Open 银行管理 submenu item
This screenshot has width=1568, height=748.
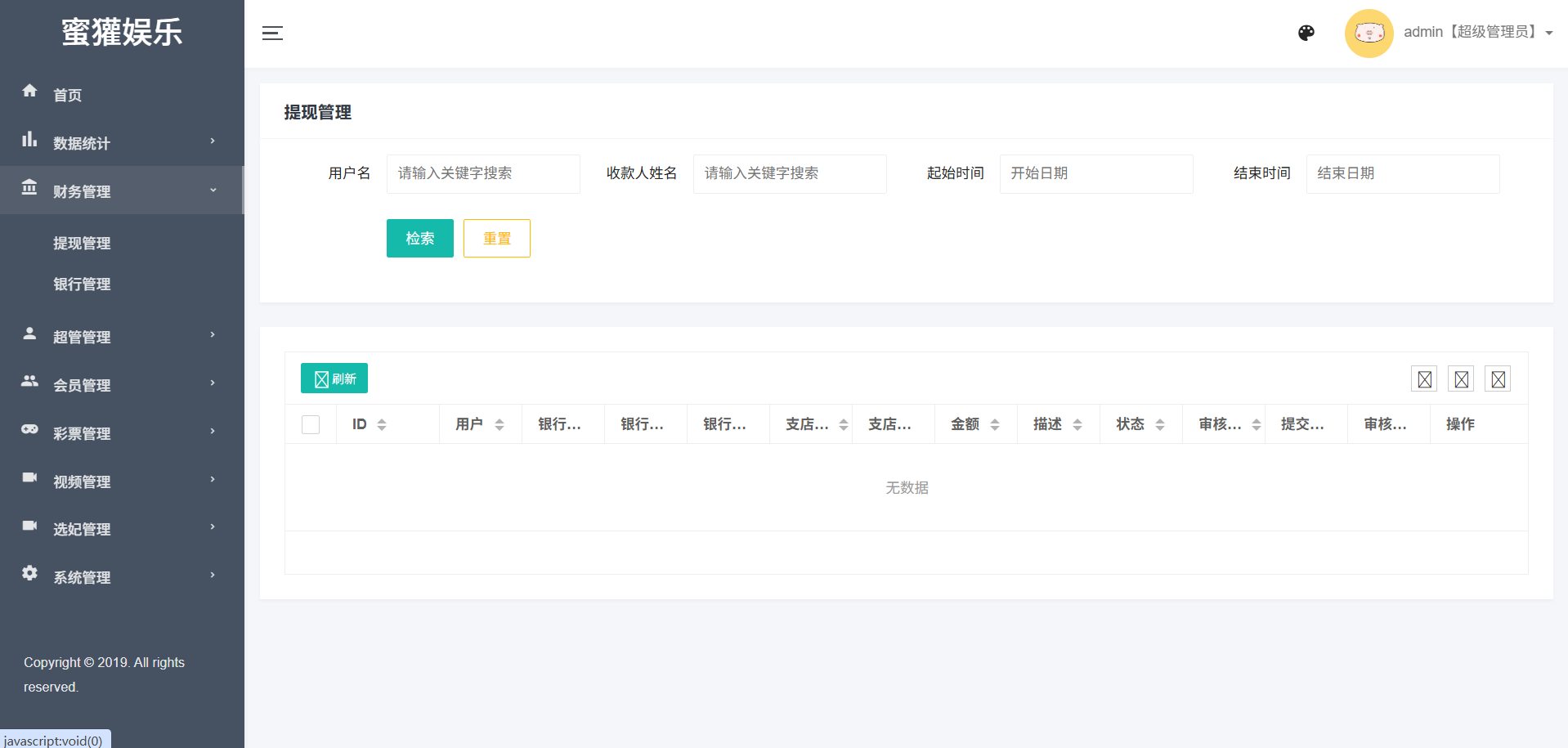pyautogui.click(x=82, y=284)
